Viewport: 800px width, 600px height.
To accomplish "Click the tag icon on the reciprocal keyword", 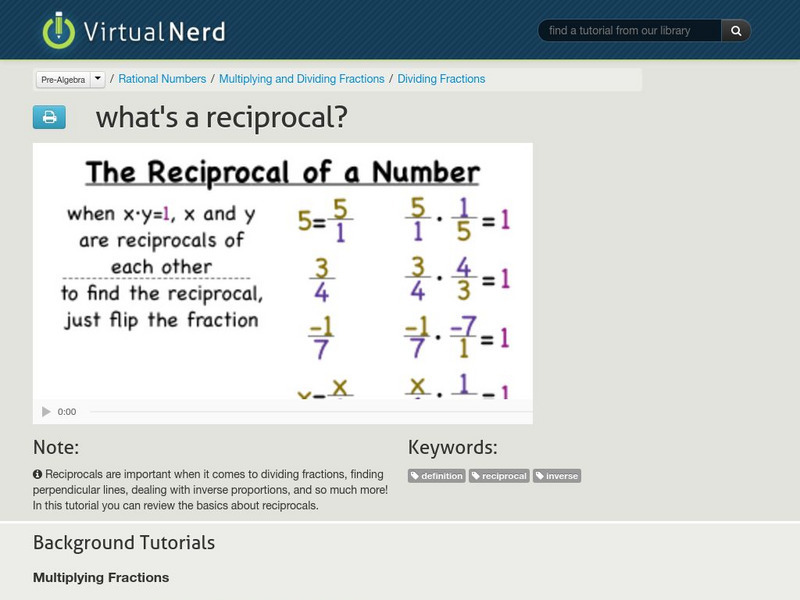I will pyautogui.click(x=479, y=476).
